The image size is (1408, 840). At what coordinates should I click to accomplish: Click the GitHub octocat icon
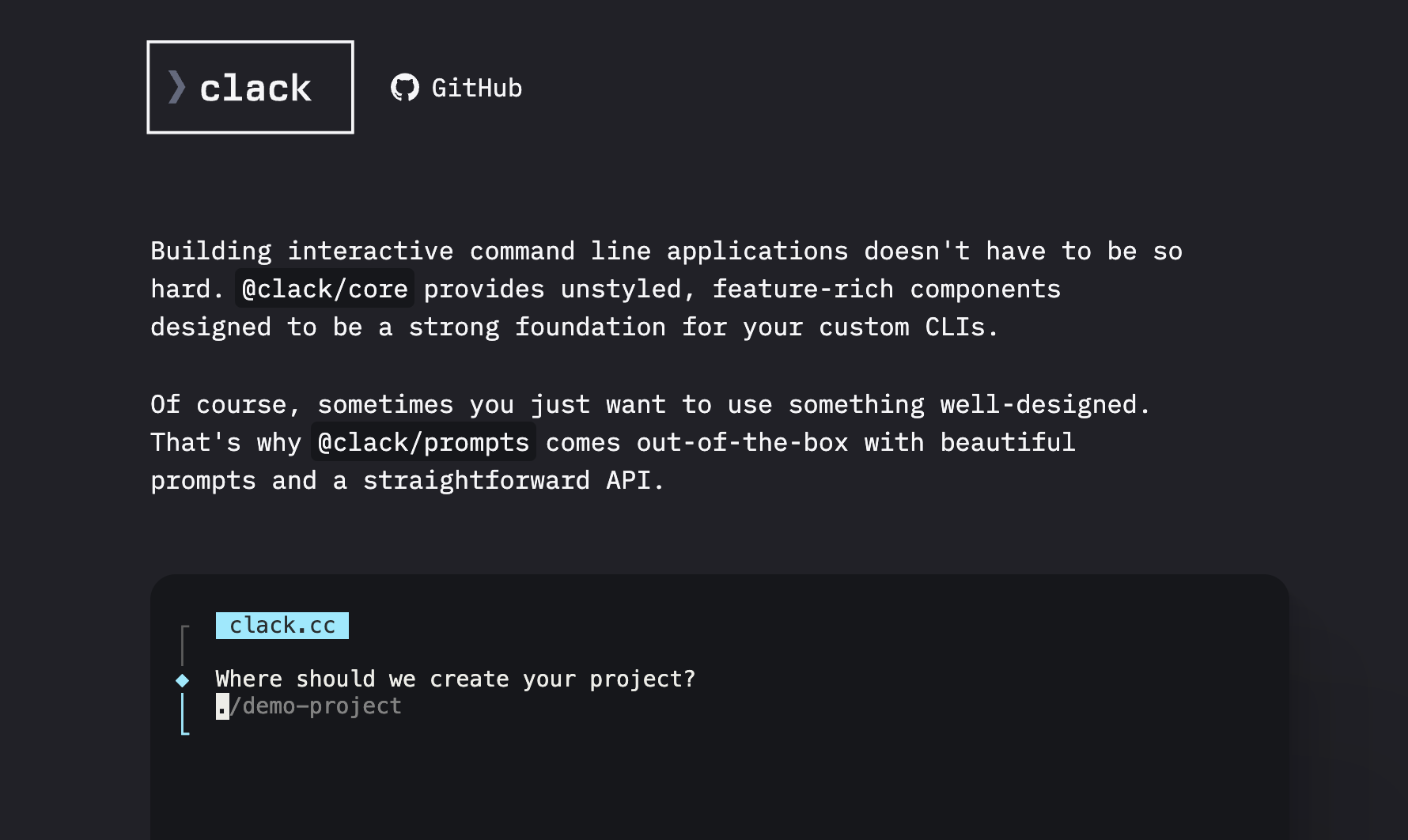click(x=405, y=87)
